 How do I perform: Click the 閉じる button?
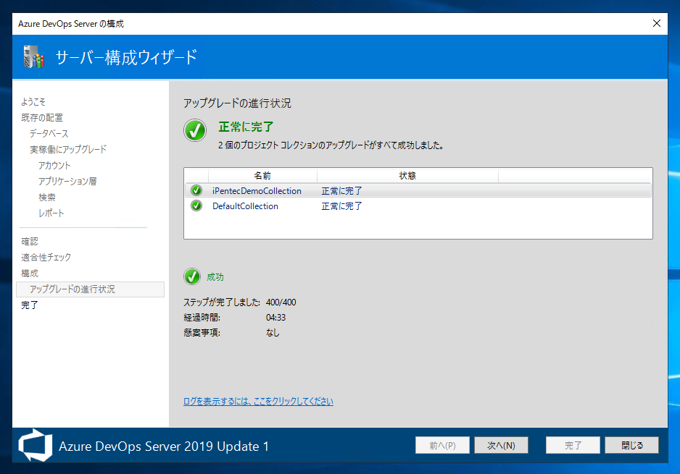click(632, 445)
